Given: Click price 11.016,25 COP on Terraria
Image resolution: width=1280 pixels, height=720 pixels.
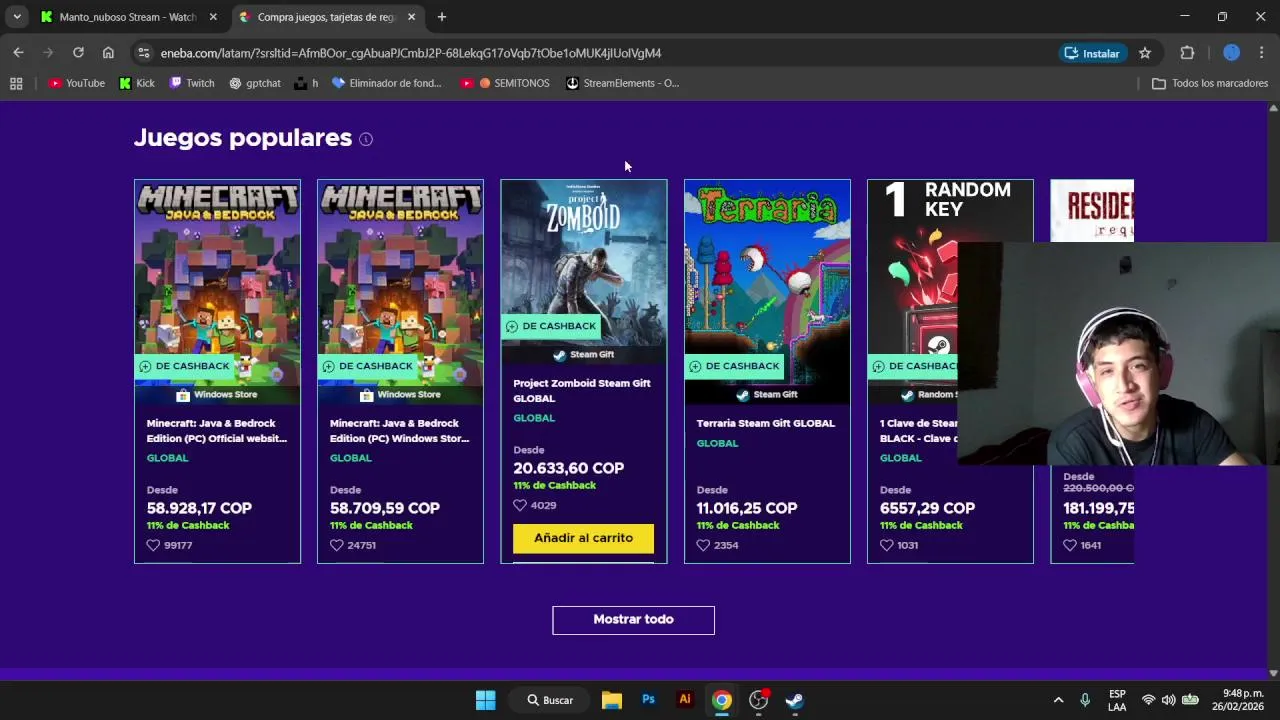Looking at the screenshot, I should 746,508.
